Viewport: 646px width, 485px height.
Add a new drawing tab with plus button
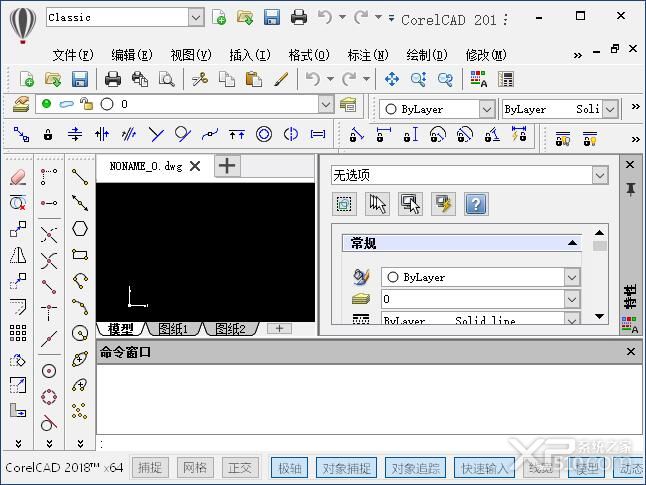point(227,166)
